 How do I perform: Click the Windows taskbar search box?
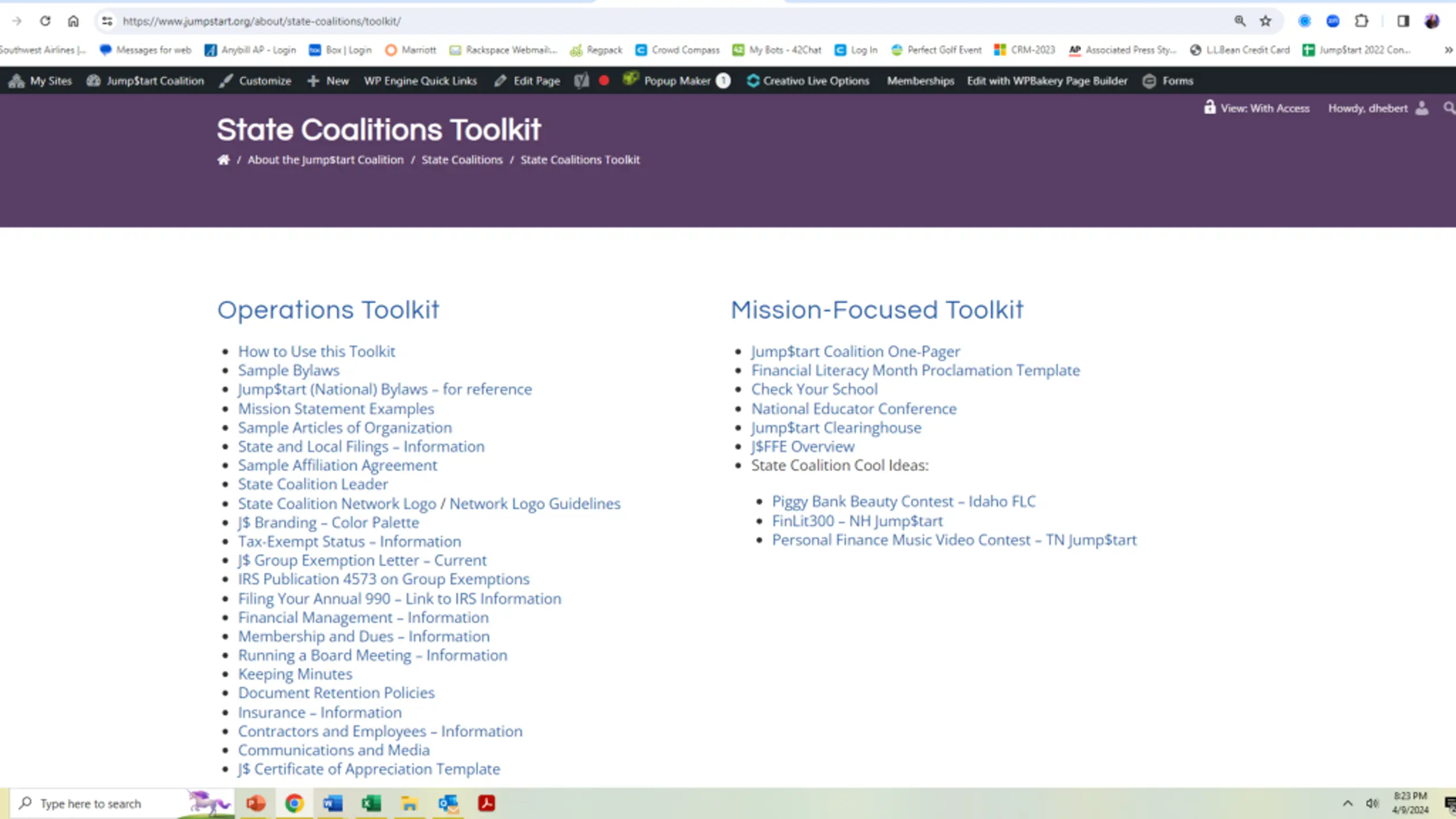[91, 803]
